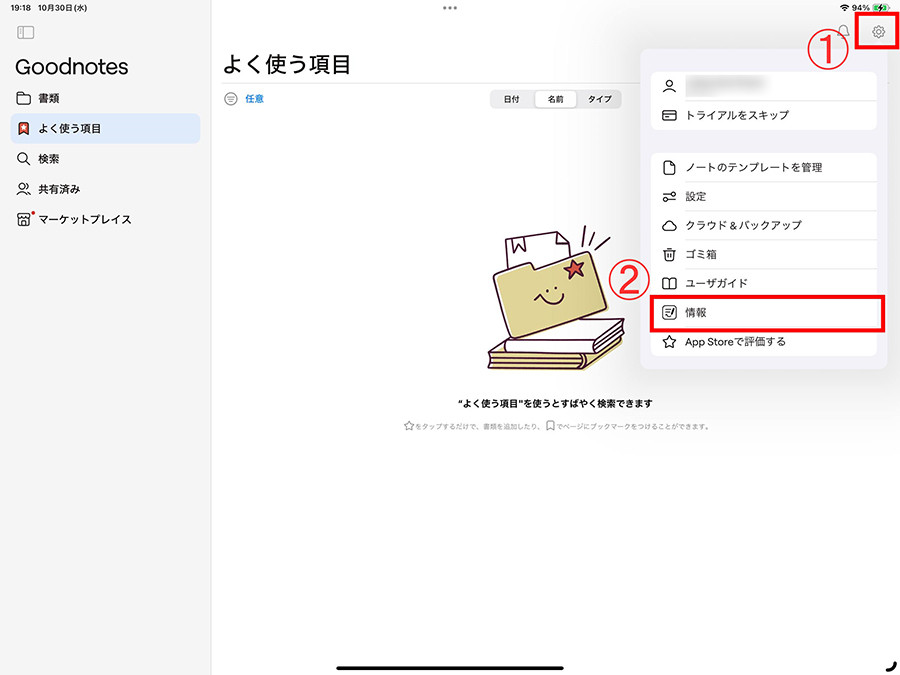The image size is (900, 675).
Task: Select 情報 menu item
Action: tap(763, 312)
